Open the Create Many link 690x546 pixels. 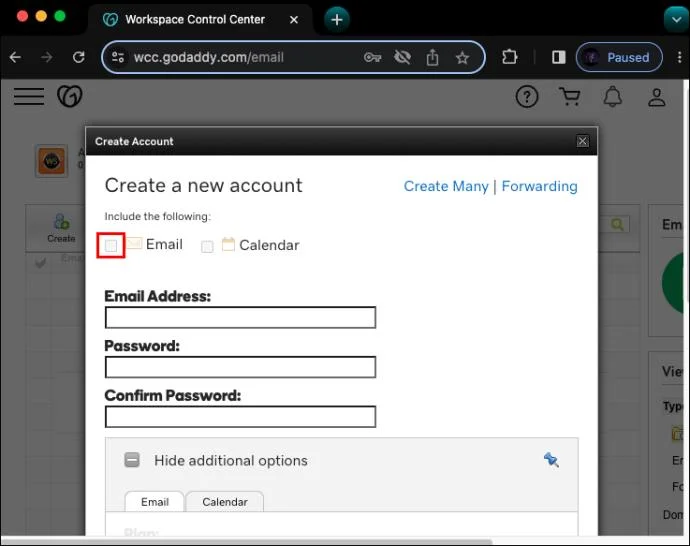(x=446, y=186)
